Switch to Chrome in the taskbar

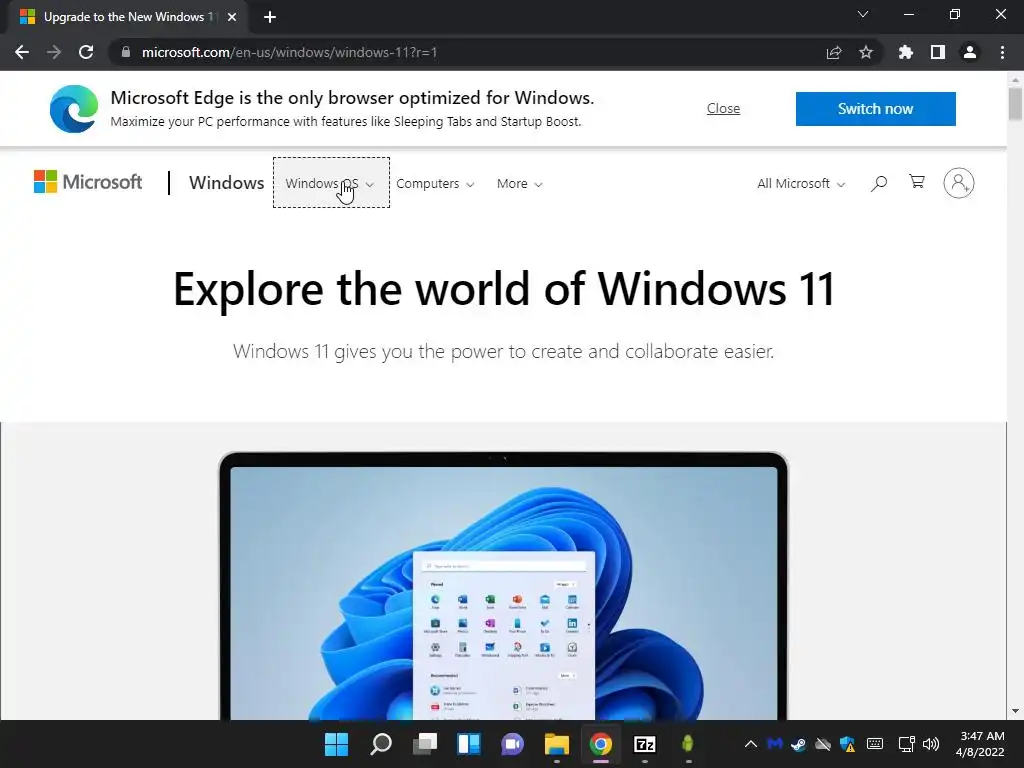601,744
